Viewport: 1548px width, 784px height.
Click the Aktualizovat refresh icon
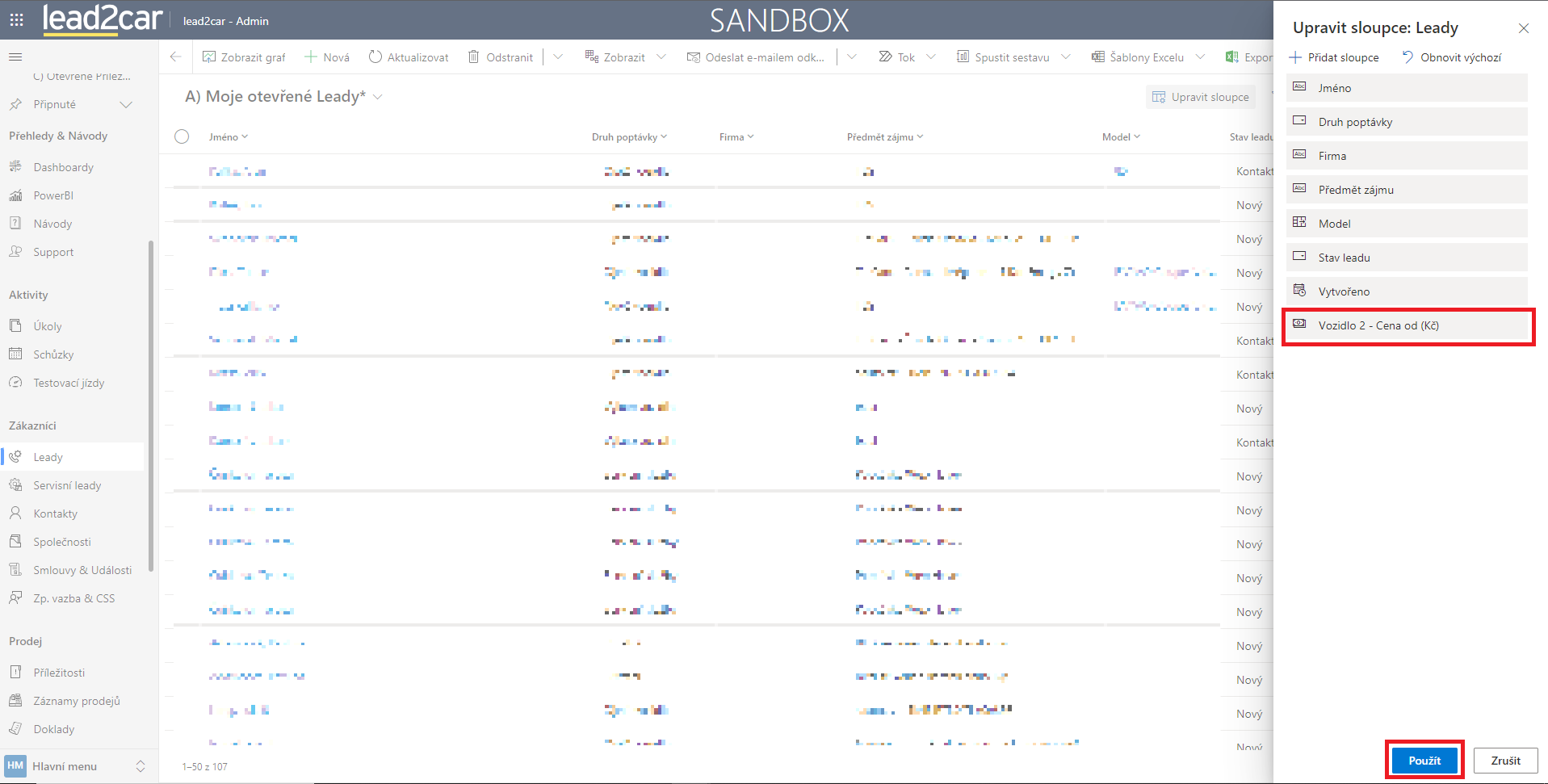pos(375,57)
